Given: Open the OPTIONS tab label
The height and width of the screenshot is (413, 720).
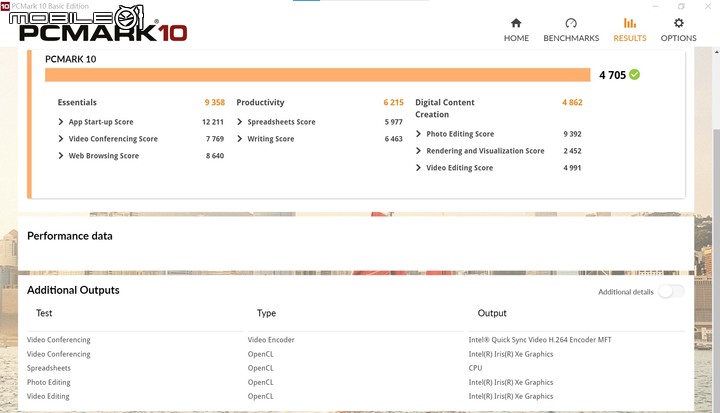Looking at the screenshot, I should click(x=679, y=38).
